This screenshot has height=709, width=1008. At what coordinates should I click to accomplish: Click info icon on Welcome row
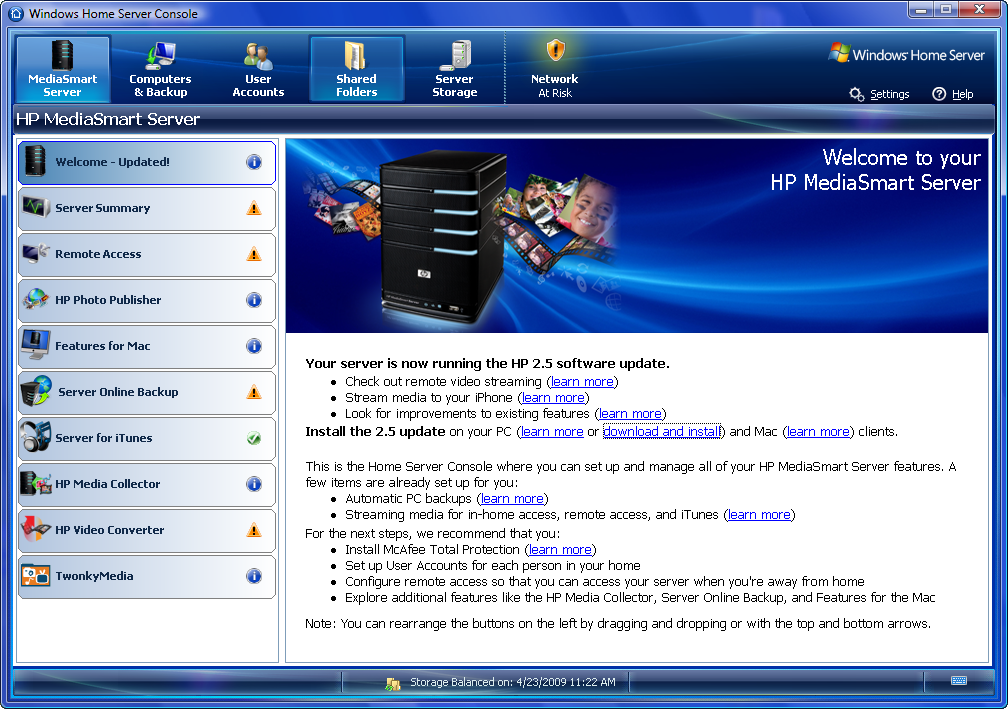point(254,162)
